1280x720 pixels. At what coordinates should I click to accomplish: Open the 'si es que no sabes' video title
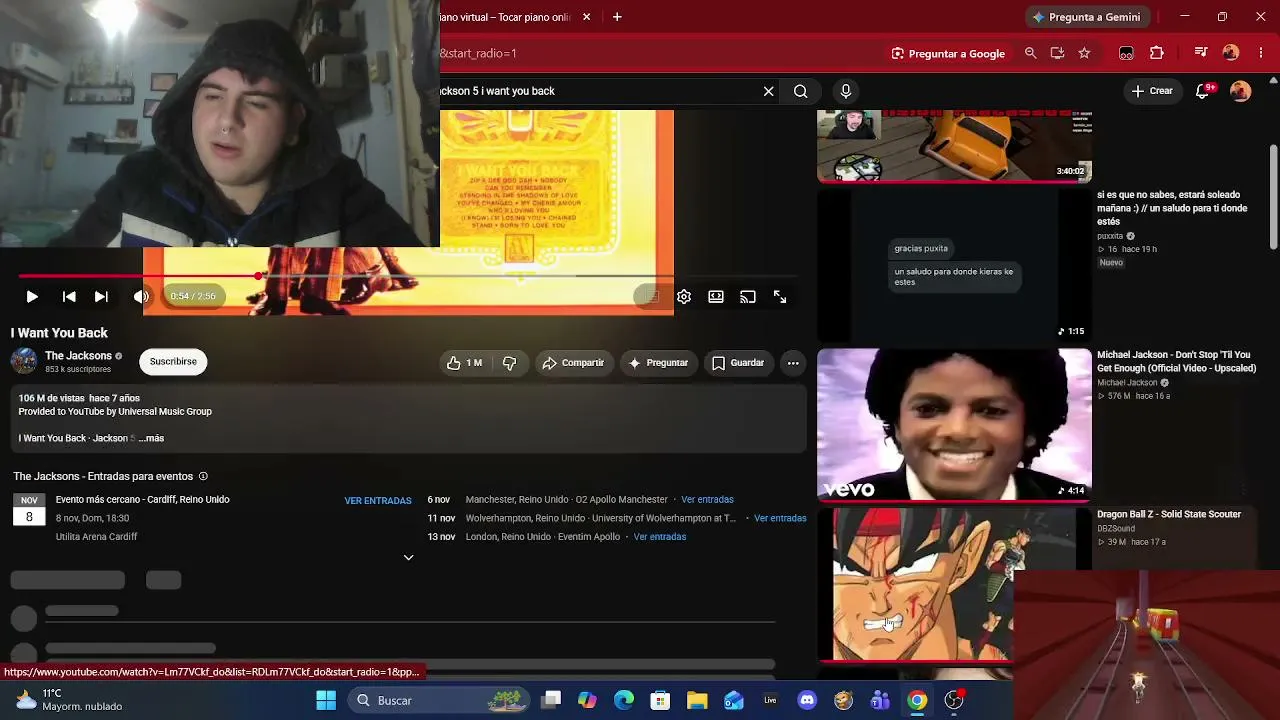1172,208
